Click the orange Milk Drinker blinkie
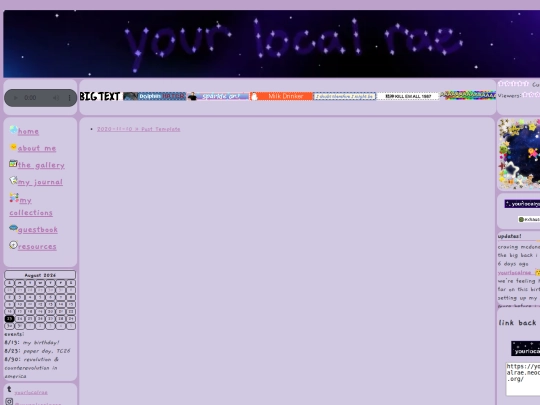Viewport: 540px width, 405px height. (281, 96)
